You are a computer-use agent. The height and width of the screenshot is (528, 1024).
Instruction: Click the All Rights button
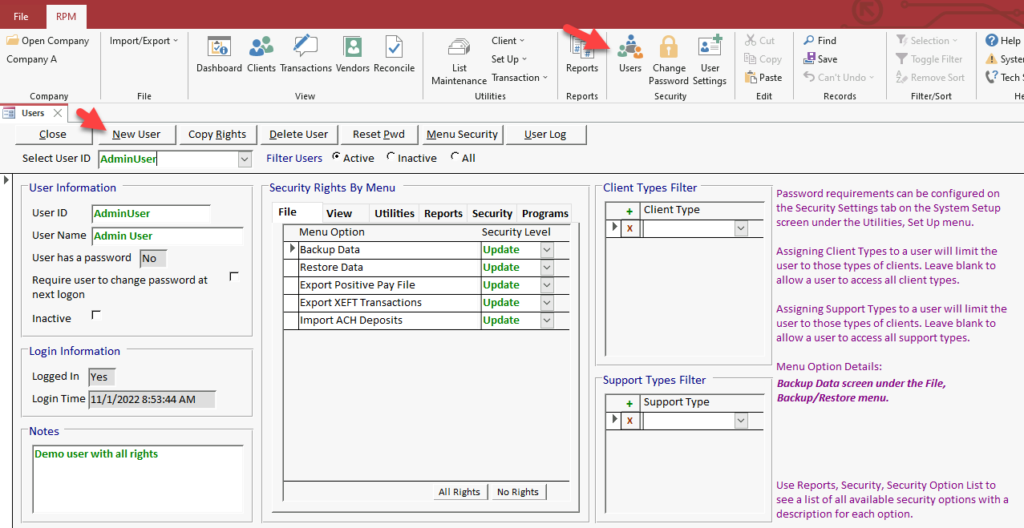[459, 492]
